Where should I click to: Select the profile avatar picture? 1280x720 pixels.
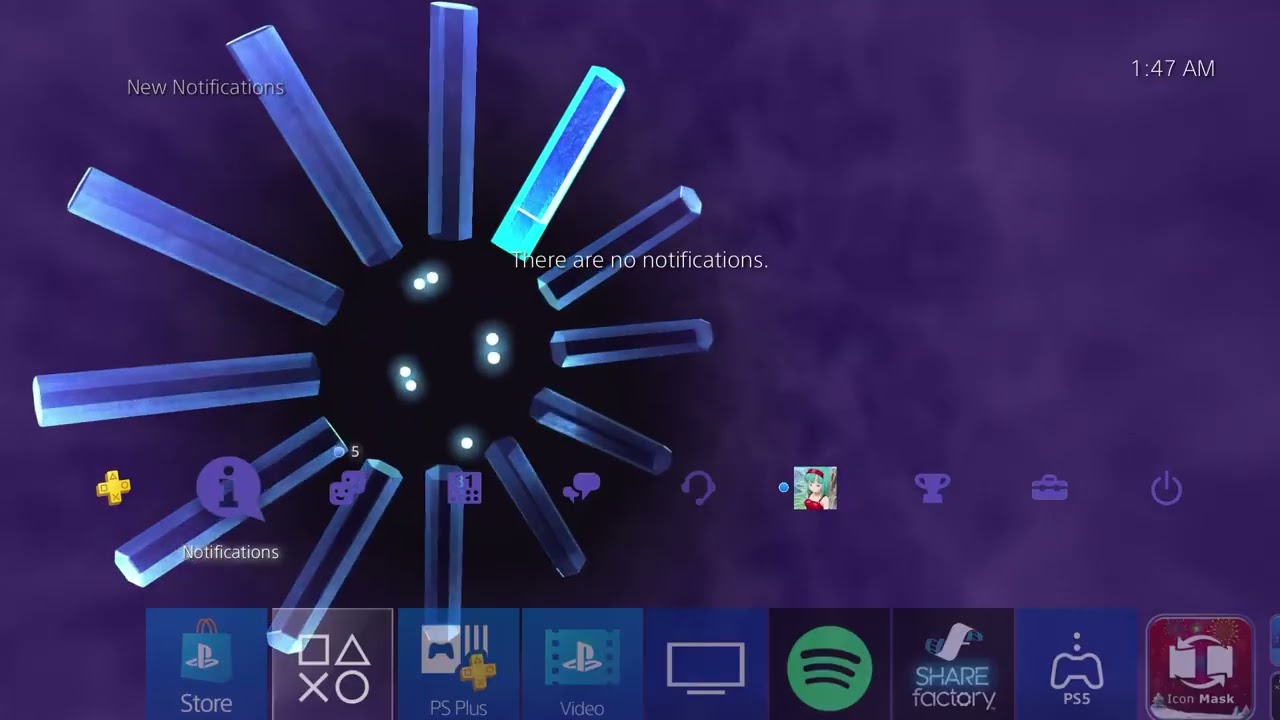815,488
